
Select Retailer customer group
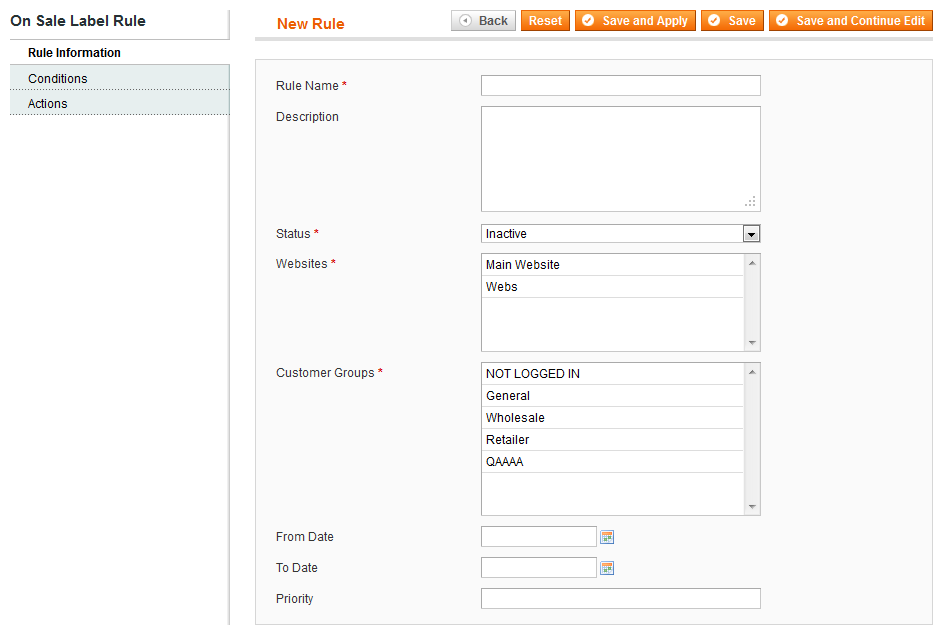[613, 440]
